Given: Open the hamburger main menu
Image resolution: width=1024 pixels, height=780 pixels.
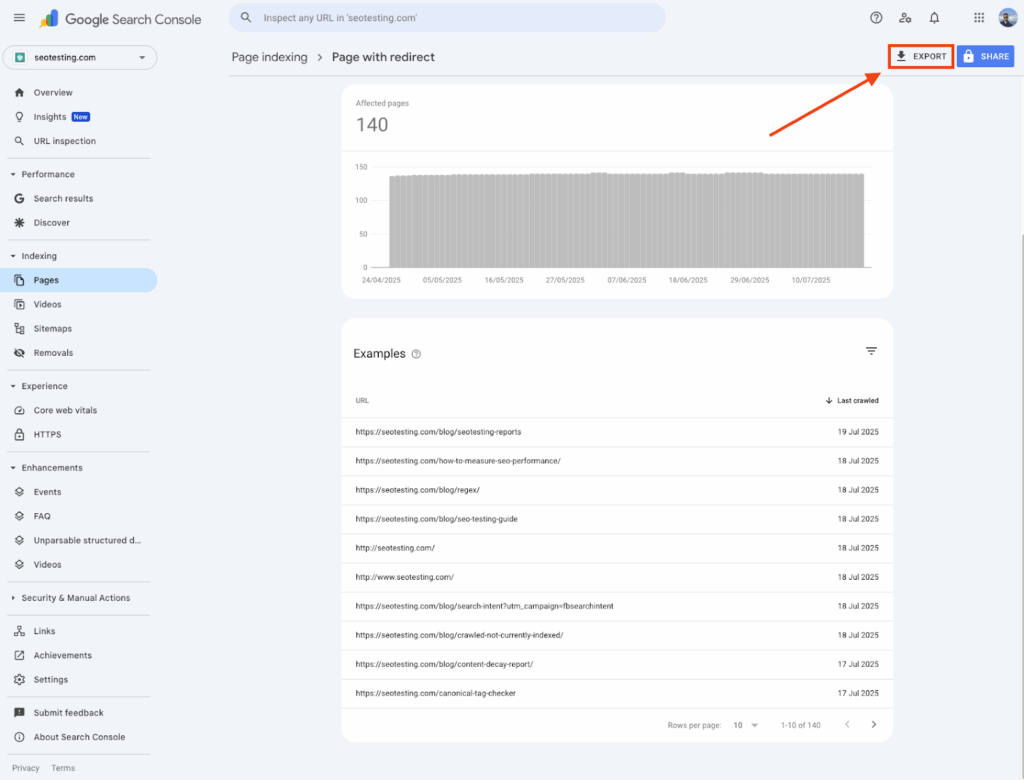Looking at the screenshot, I should pos(19,18).
